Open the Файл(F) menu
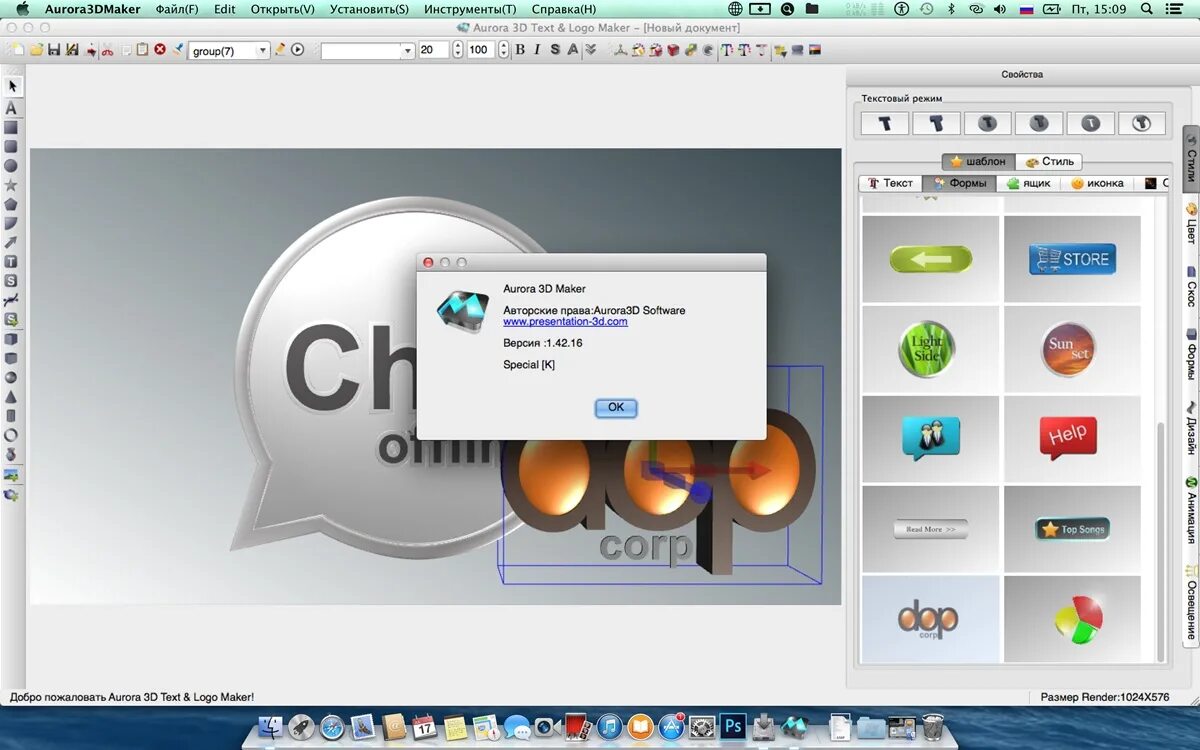Screen dimensions: 1200x750 pyautogui.click(x=177, y=9)
